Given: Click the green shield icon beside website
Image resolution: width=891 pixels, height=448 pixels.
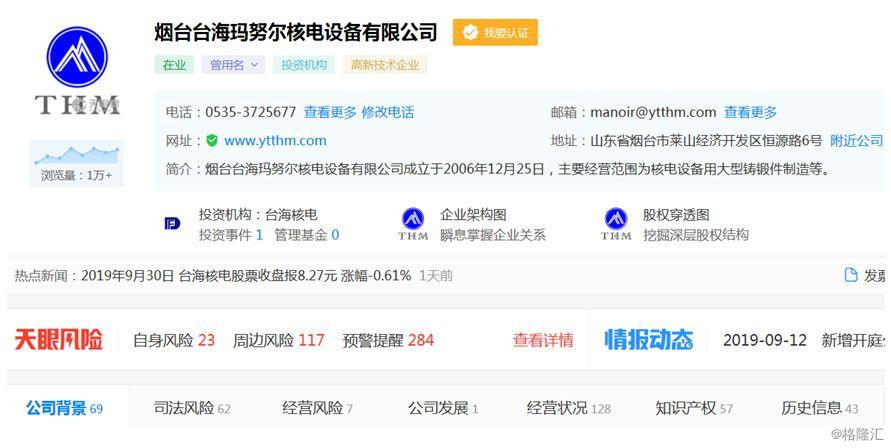Looking at the screenshot, I should [x=212, y=140].
